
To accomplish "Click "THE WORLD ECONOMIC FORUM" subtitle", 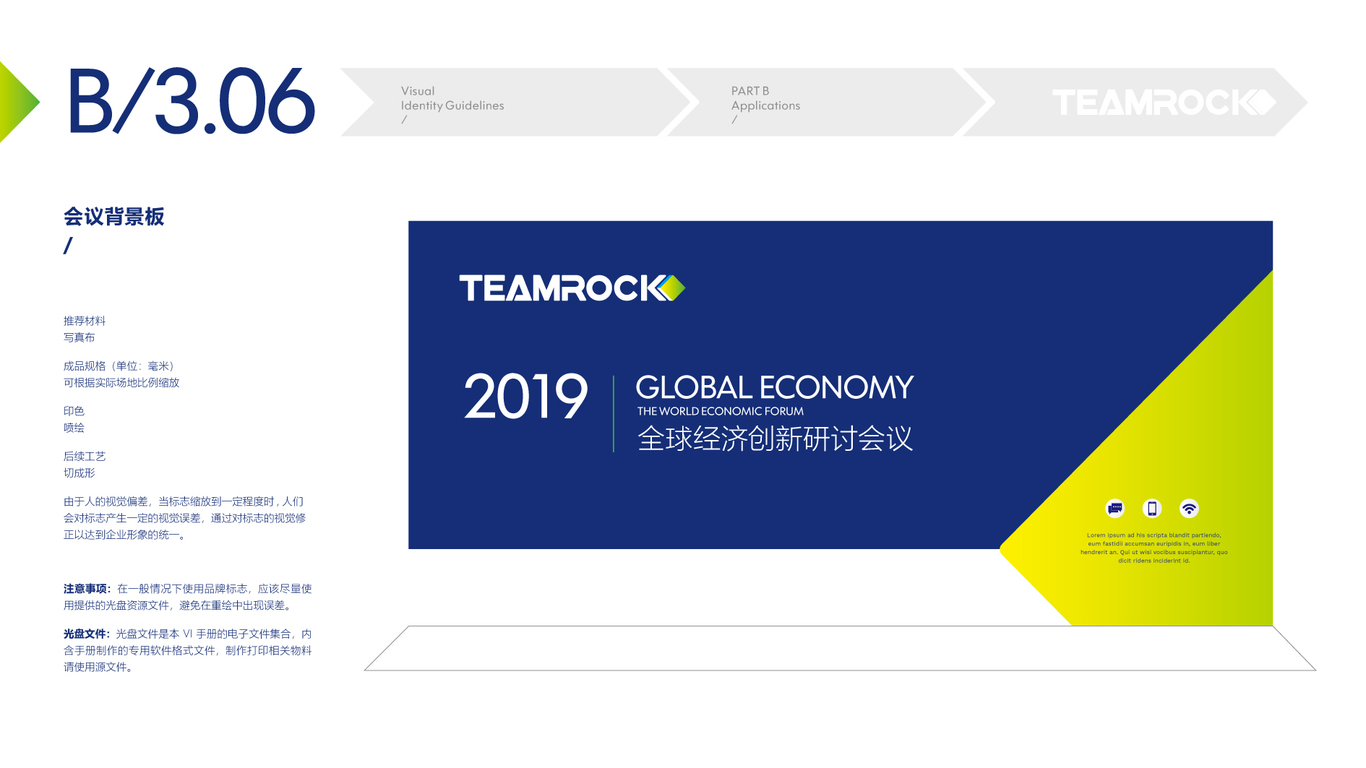I will pos(720,411).
